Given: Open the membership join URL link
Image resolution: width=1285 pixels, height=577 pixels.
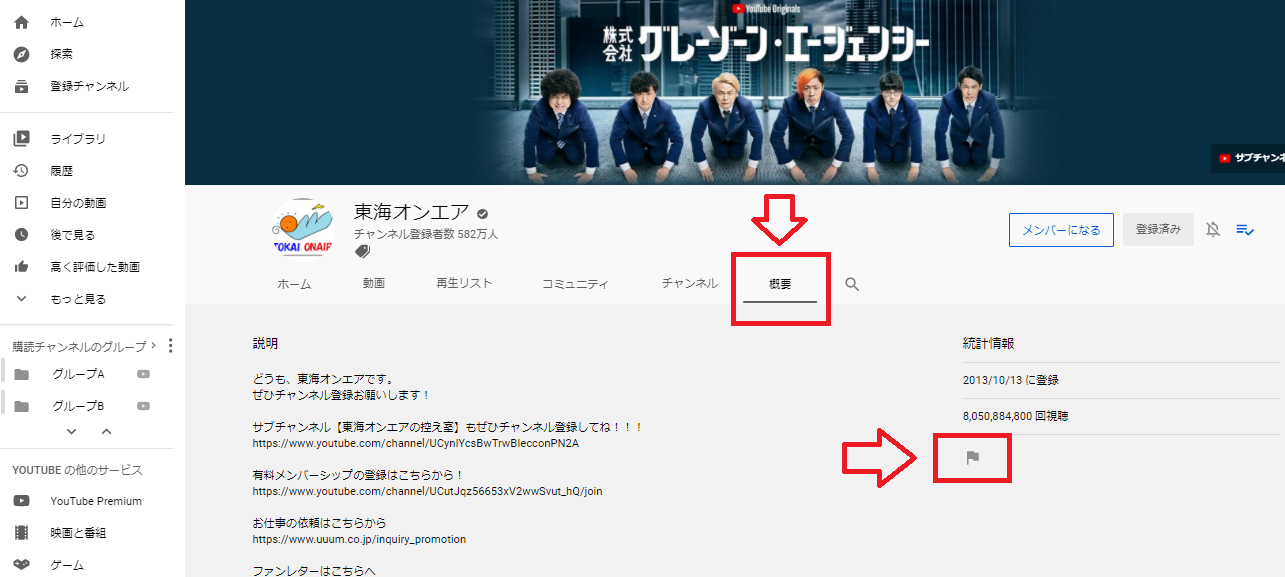Looking at the screenshot, I should [x=427, y=491].
